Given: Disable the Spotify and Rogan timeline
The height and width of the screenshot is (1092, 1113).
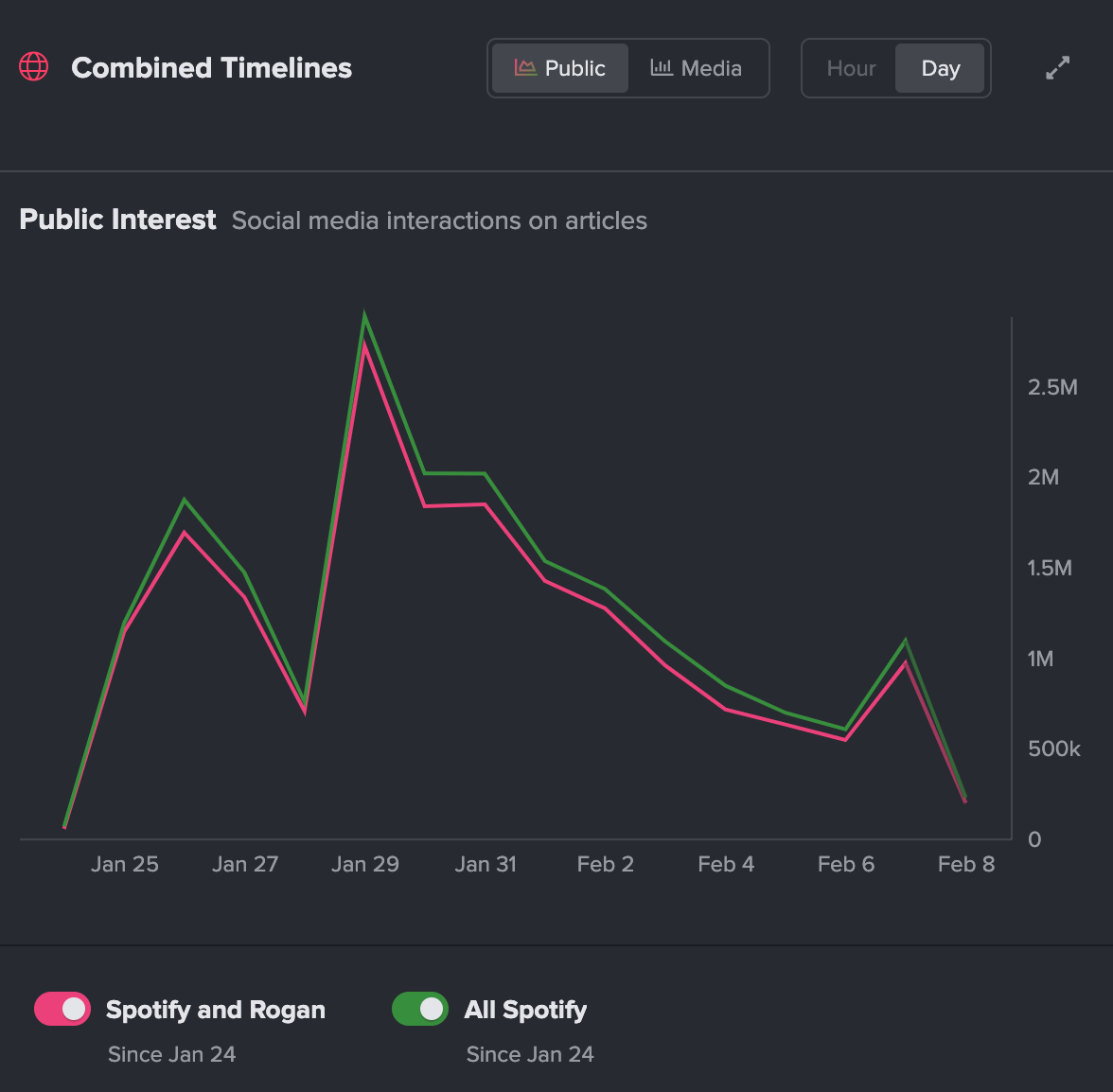Looking at the screenshot, I should pyautogui.click(x=62, y=1009).
